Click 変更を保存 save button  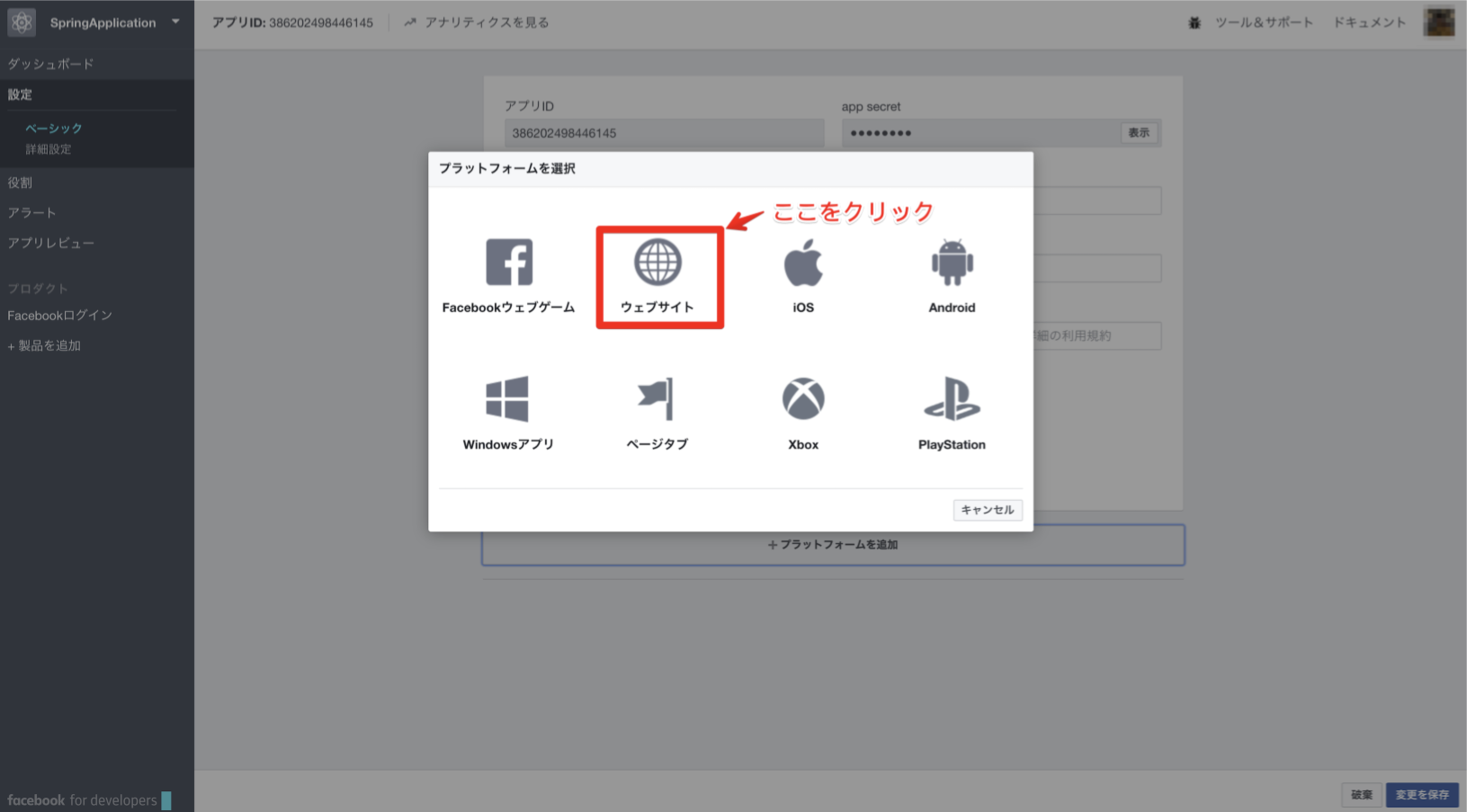[x=1422, y=795]
